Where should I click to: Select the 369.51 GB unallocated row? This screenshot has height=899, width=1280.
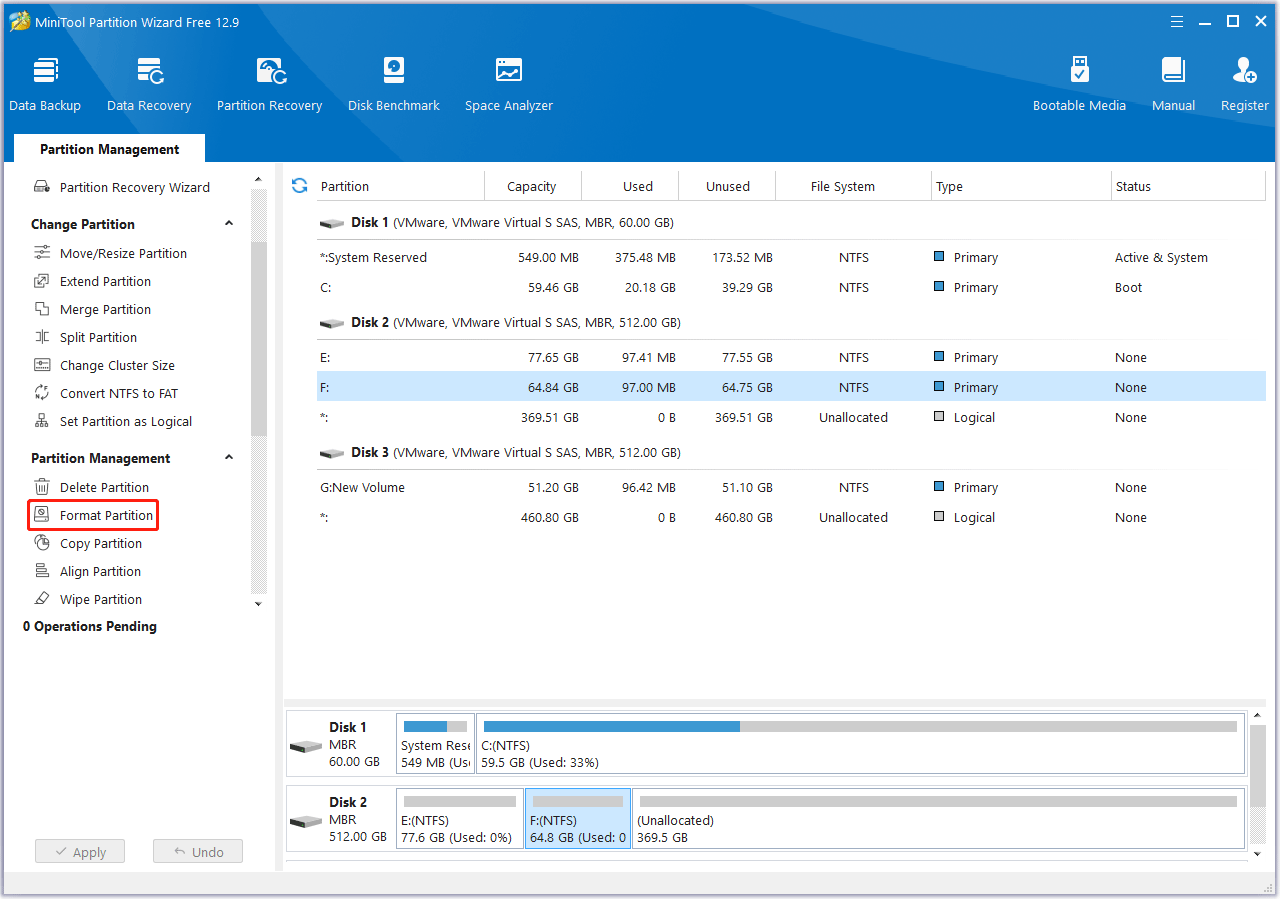[x=791, y=417]
